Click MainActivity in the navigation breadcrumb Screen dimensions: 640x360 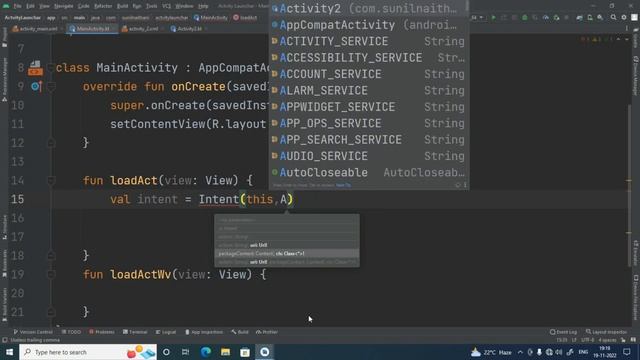211,18
